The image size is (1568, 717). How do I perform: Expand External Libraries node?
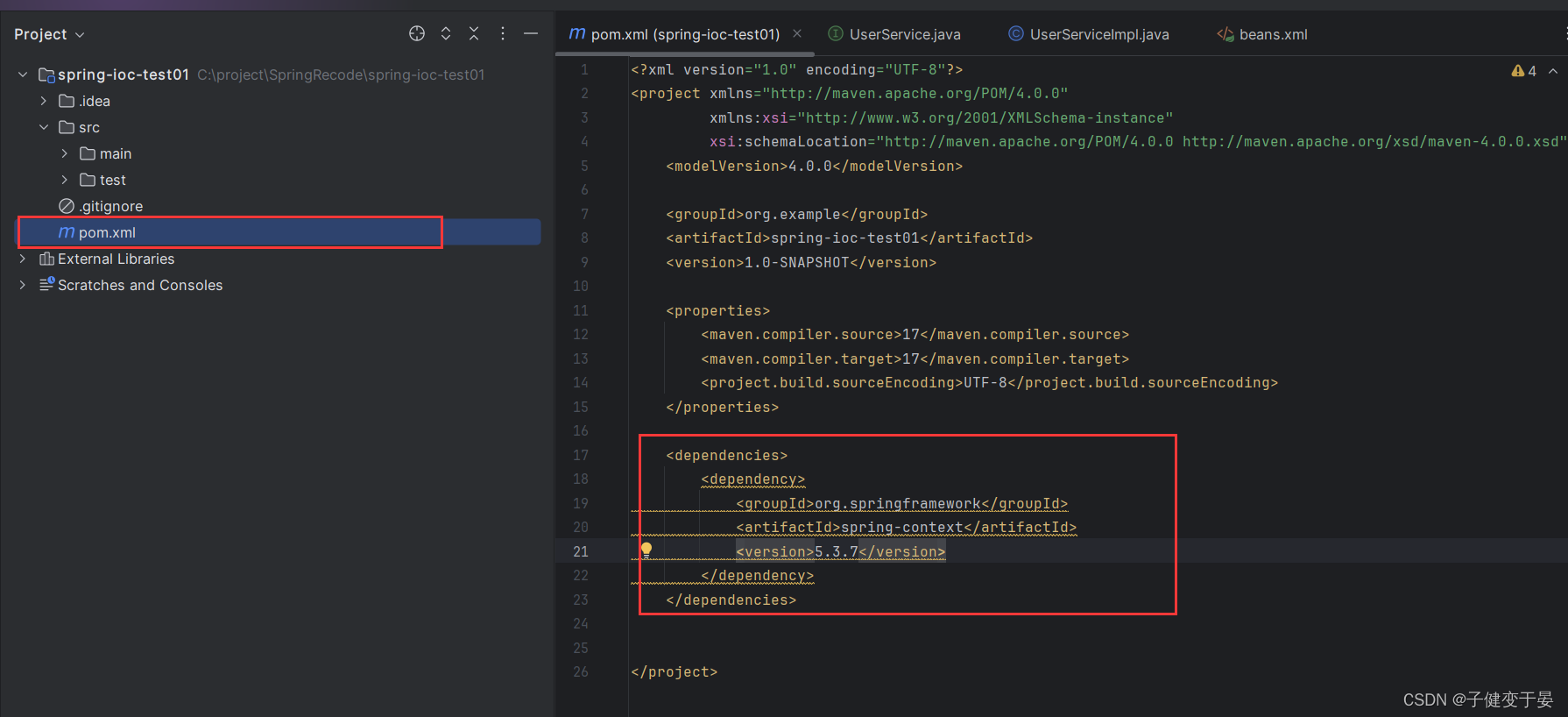click(x=23, y=259)
